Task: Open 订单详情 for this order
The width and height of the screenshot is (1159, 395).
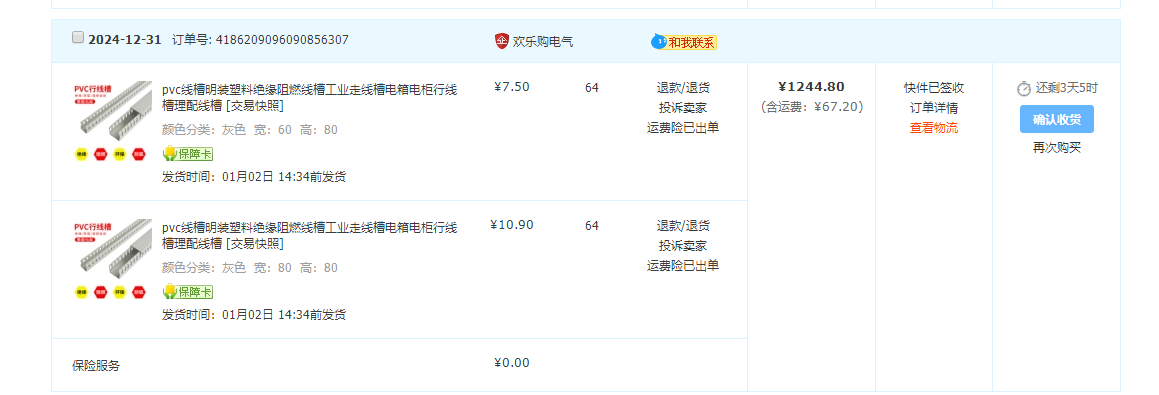Action: pyautogui.click(x=934, y=108)
